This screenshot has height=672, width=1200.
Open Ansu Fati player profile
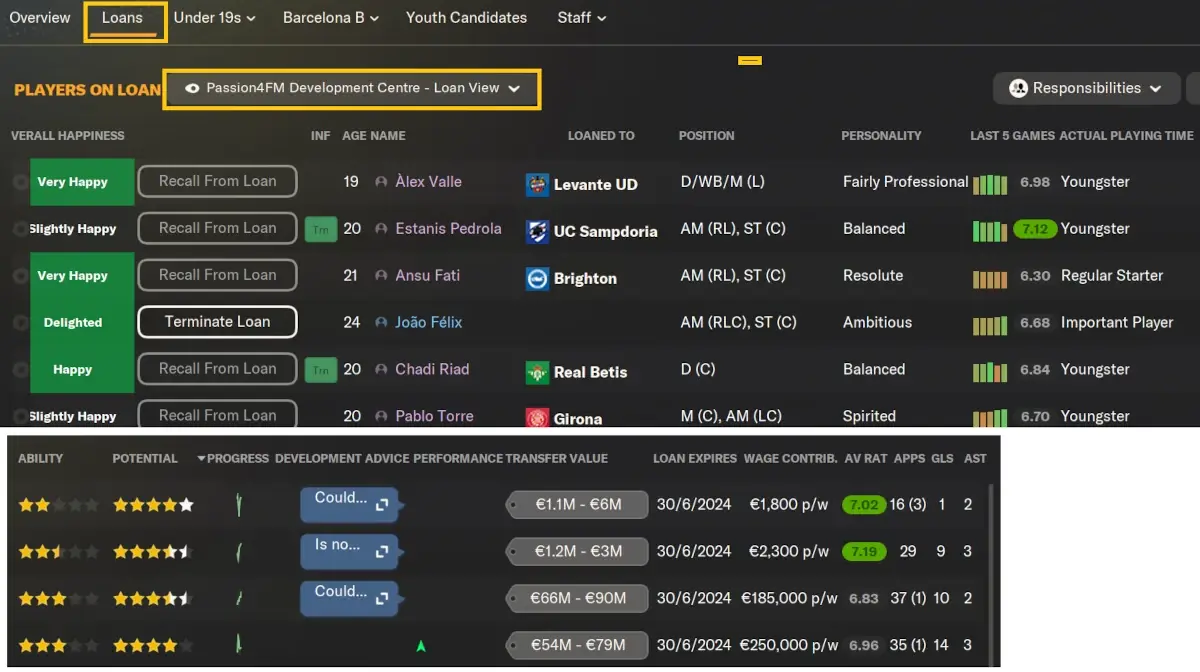(428, 276)
